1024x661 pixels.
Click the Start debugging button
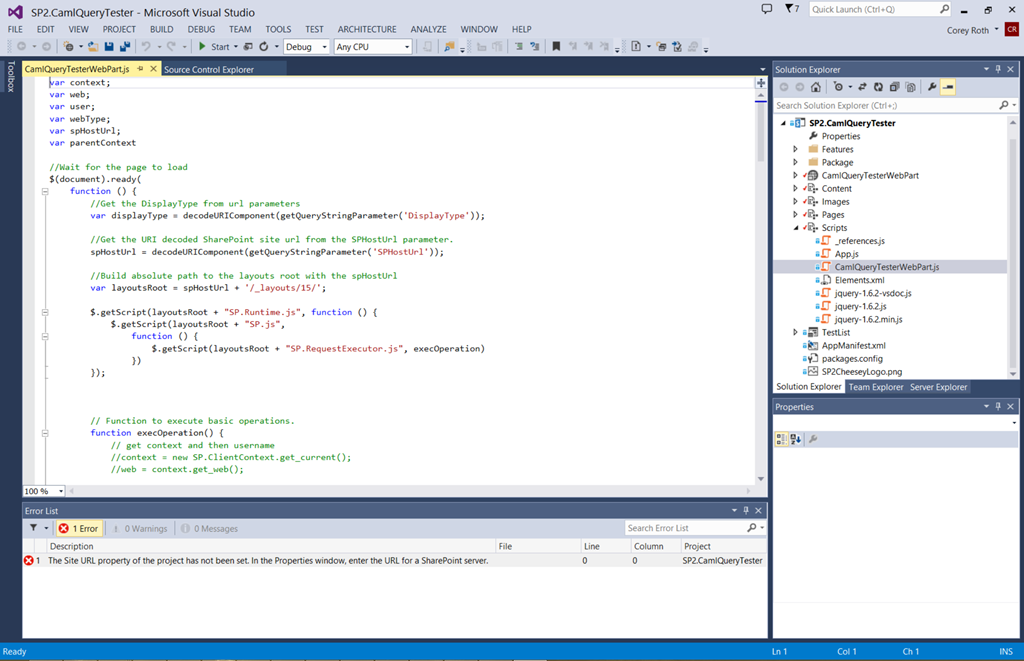pos(214,47)
